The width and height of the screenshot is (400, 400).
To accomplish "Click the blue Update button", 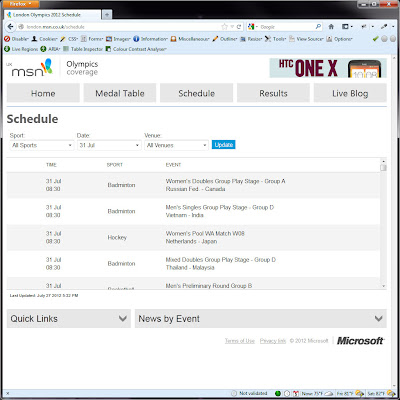I will tap(224, 145).
